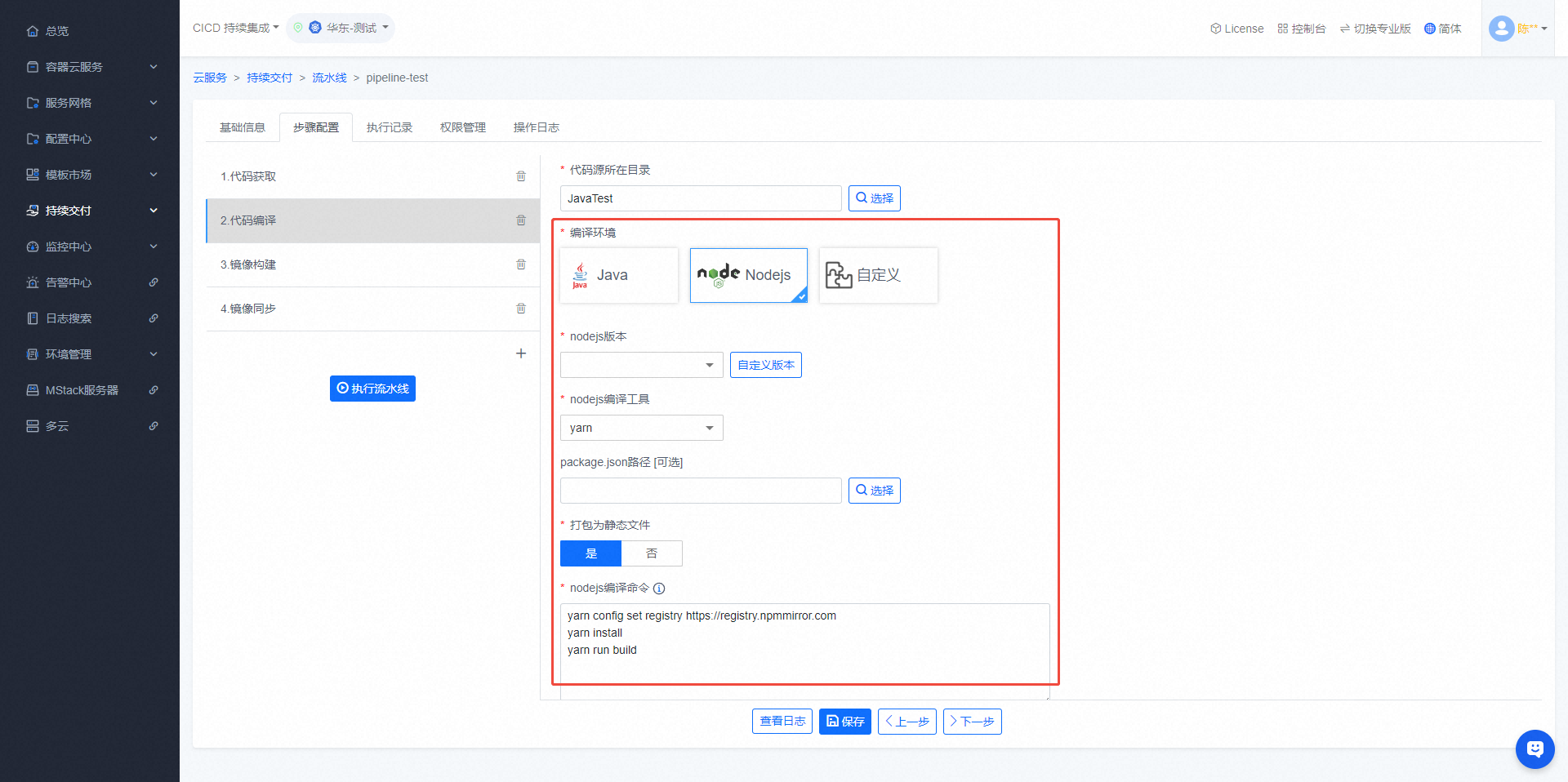Screen dimensions: 1568x782
Task: Click the info icon beside nodejs编译命令
Action: click(x=659, y=589)
